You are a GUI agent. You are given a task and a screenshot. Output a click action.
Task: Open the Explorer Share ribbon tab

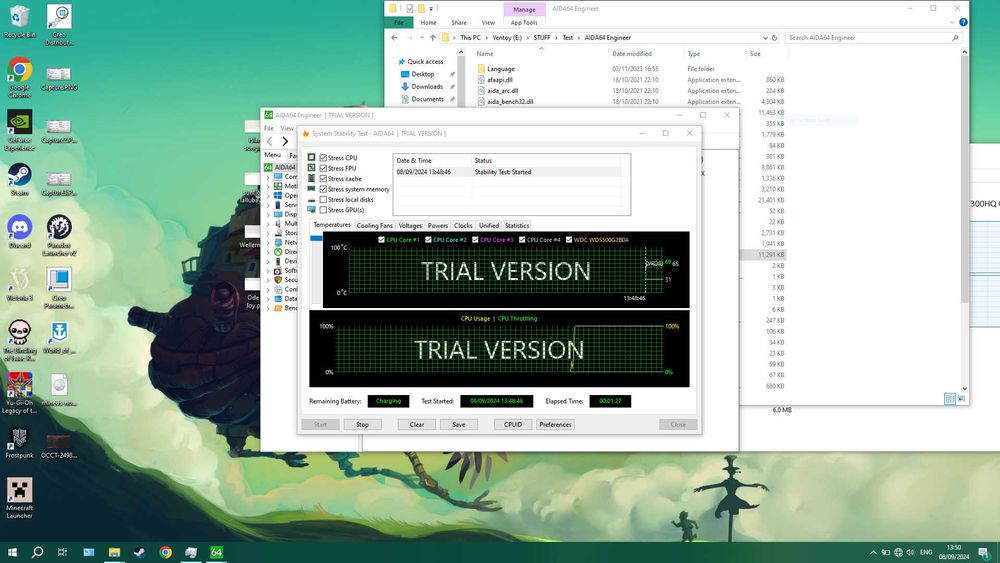459,22
